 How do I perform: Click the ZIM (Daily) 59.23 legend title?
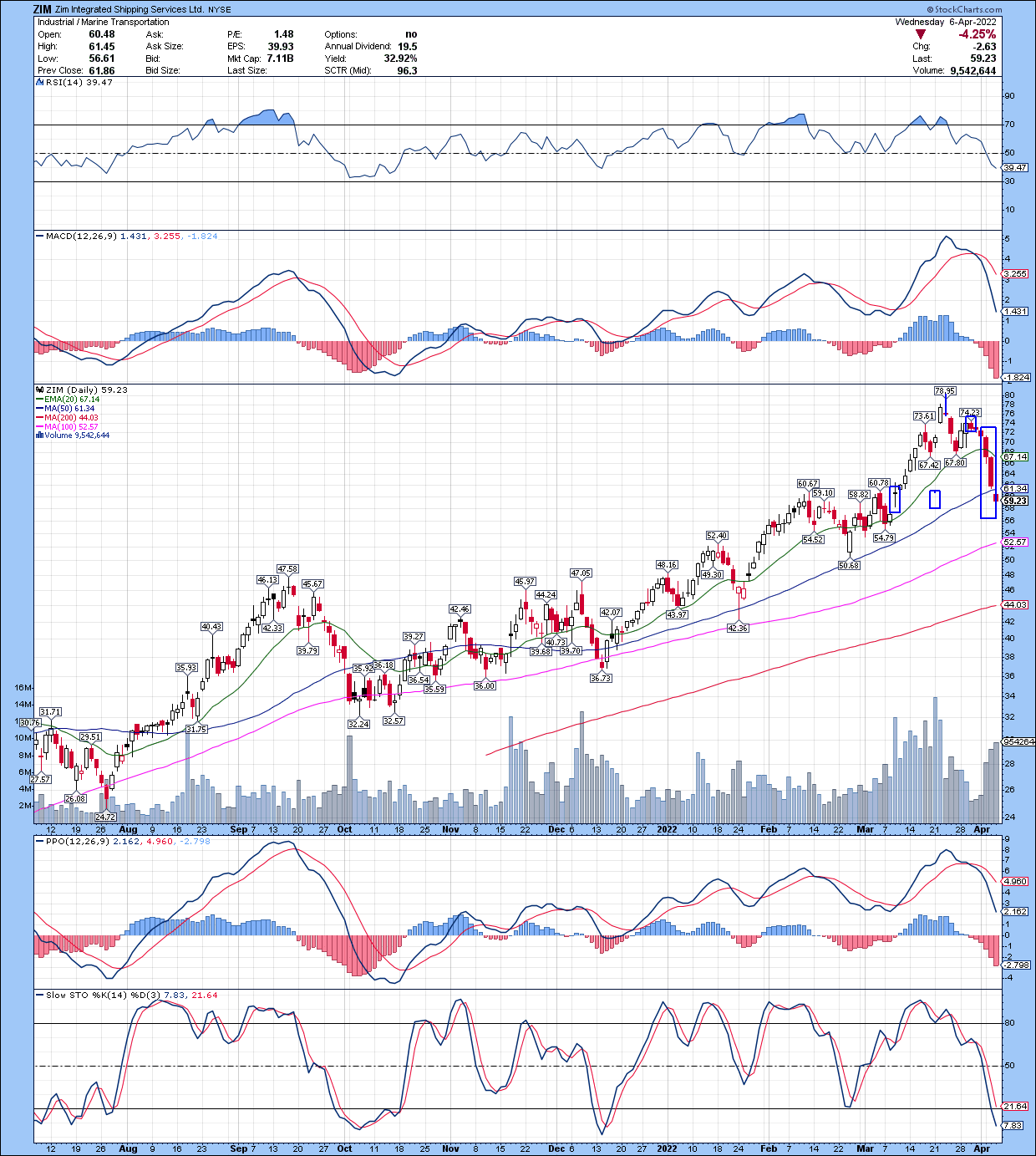coord(82,390)
